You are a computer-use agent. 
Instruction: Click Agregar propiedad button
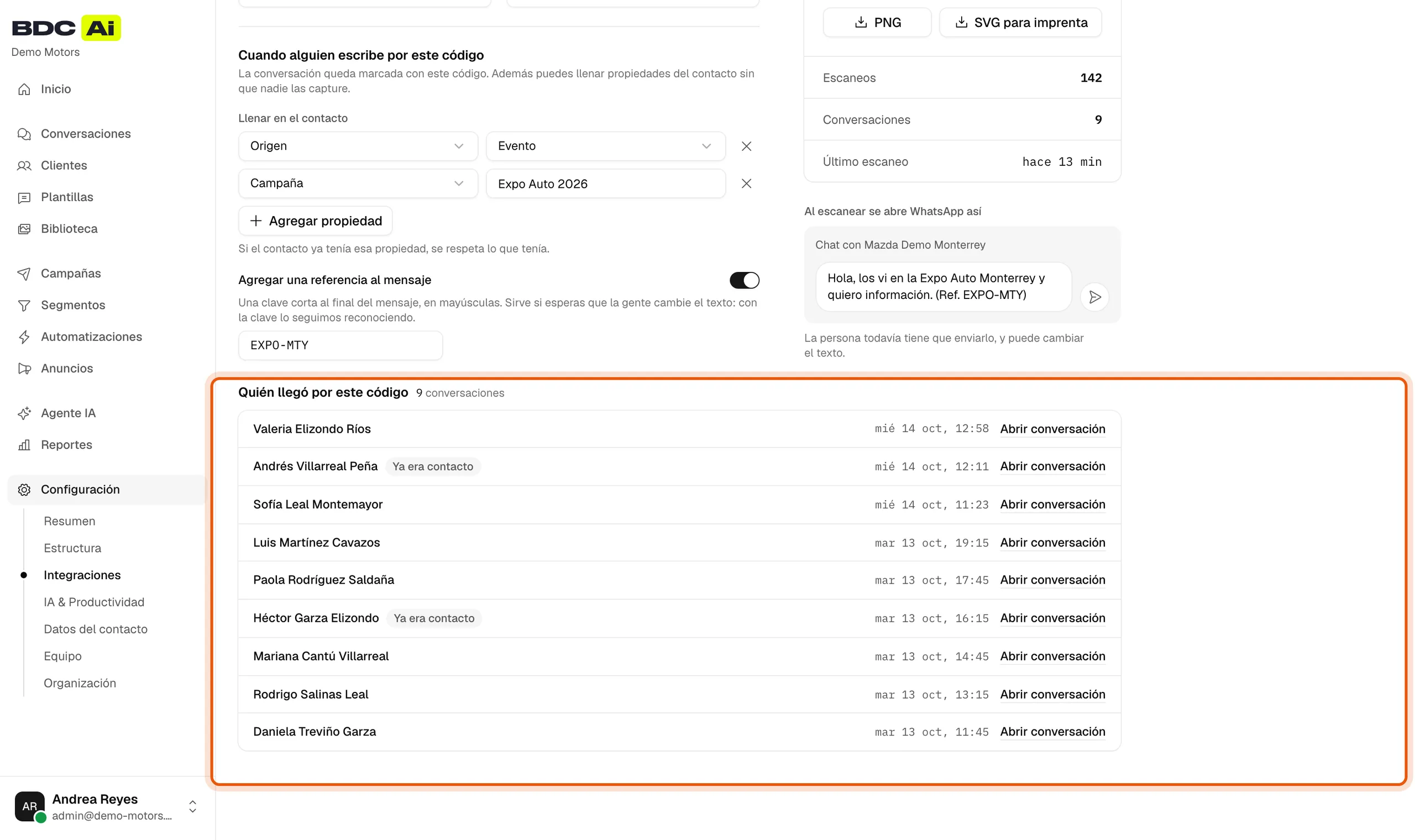(315, 221)
